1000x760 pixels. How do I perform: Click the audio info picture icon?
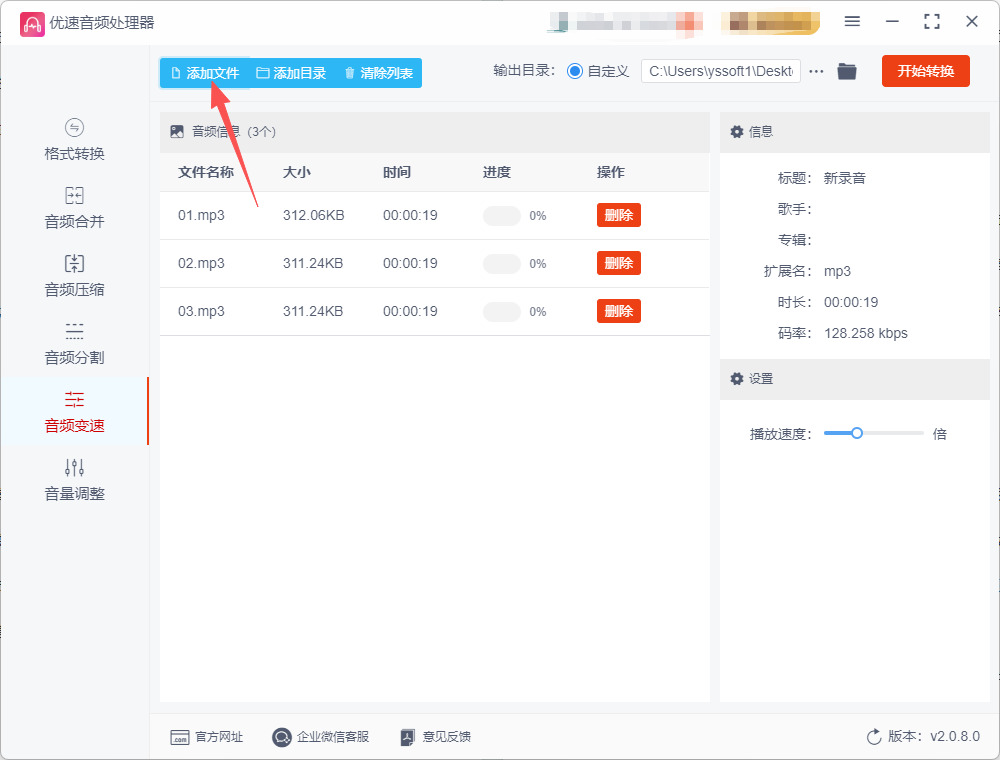[177, 131]
